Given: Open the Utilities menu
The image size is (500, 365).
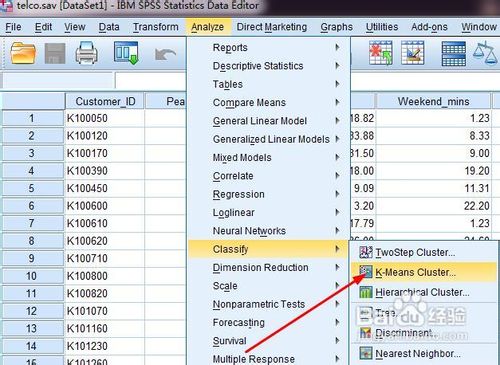Looking at the screenshot, I should click(382, 27).
